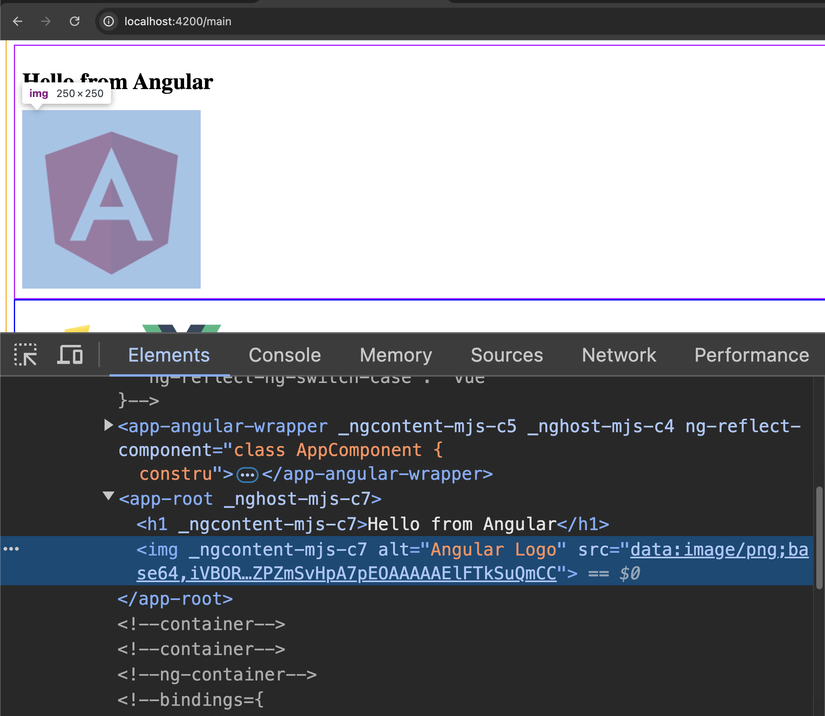Viewport: 825px width, 716px height.
Task: Expand the app-angular-wrapper element node
Action: 108,424
